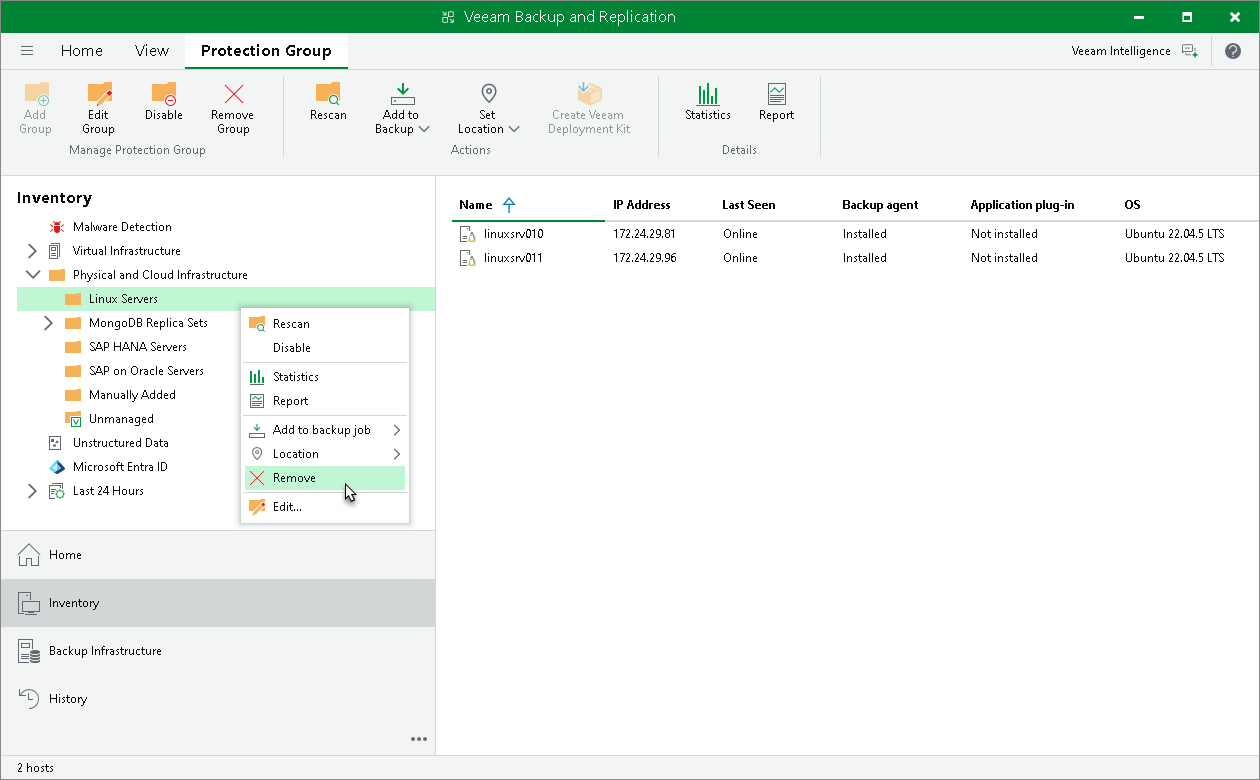Select the SAP HANA Servers folder
1260x780 pixels.
click(x=137, y=347)
